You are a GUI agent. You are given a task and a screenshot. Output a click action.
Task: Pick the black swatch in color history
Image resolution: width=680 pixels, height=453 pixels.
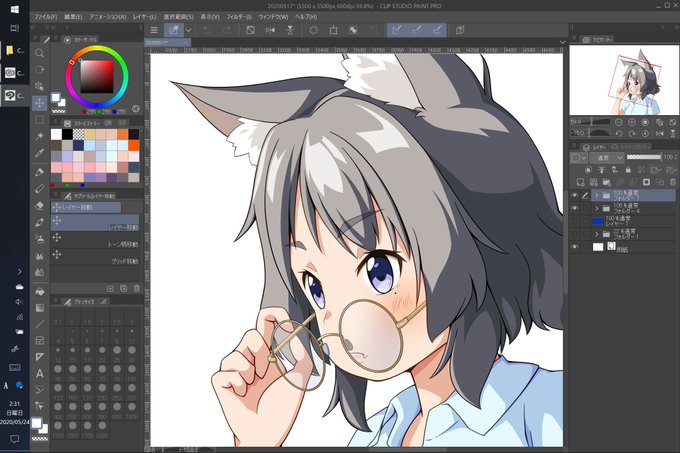coord(67,134)
